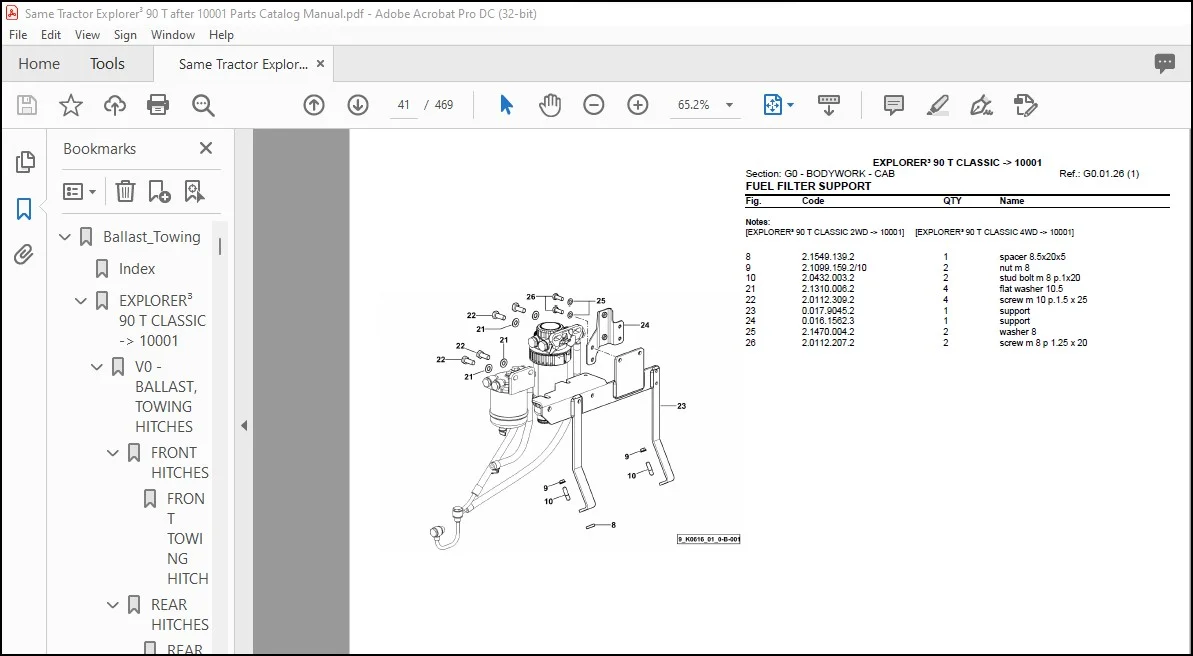
Task: Click part code 0.017.9045.2
Action: point(828,310)
